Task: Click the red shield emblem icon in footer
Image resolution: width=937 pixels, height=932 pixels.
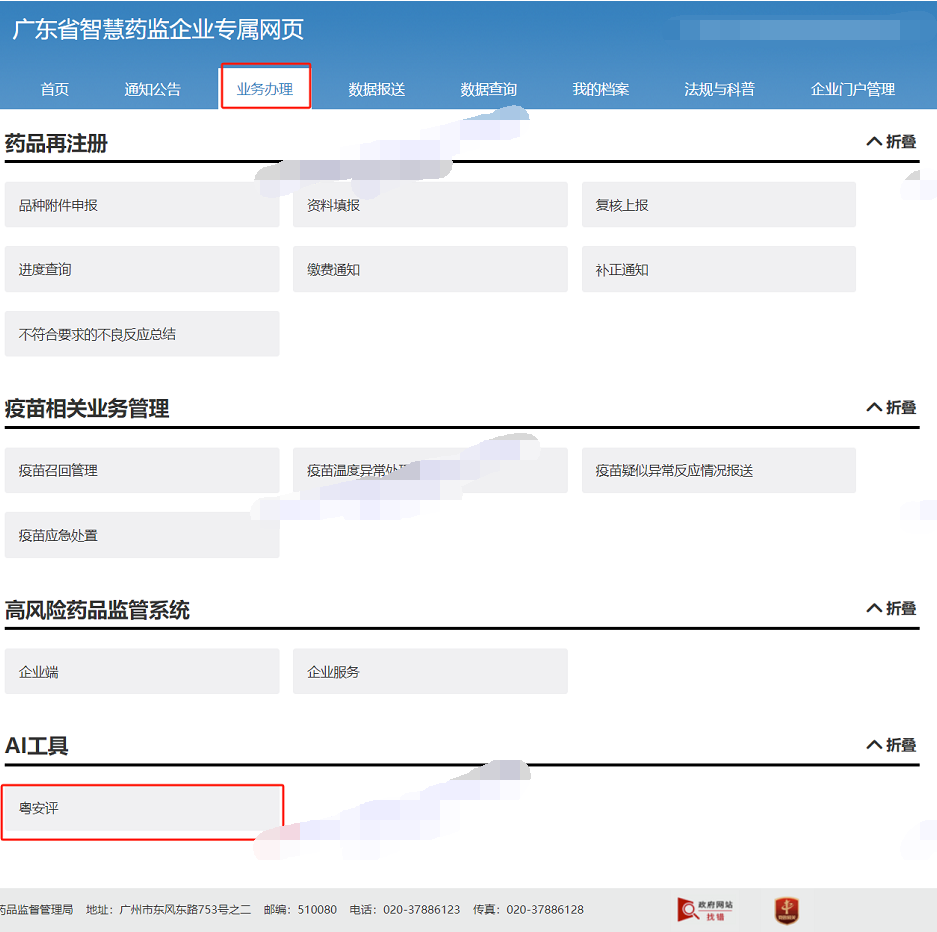Action: point(786,910)
